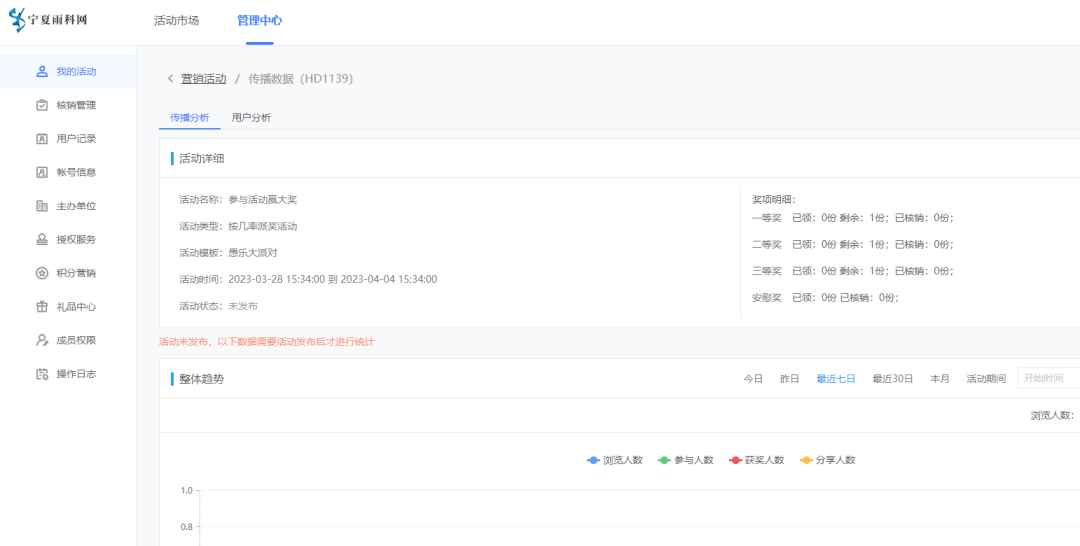Toggle the 参与人数 chart legend
This screenshot has height=546, width=1080.
(685, 460)
